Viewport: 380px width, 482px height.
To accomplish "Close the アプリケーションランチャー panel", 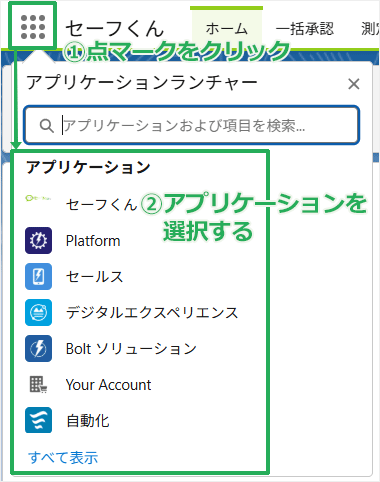I will pos(353,84).
